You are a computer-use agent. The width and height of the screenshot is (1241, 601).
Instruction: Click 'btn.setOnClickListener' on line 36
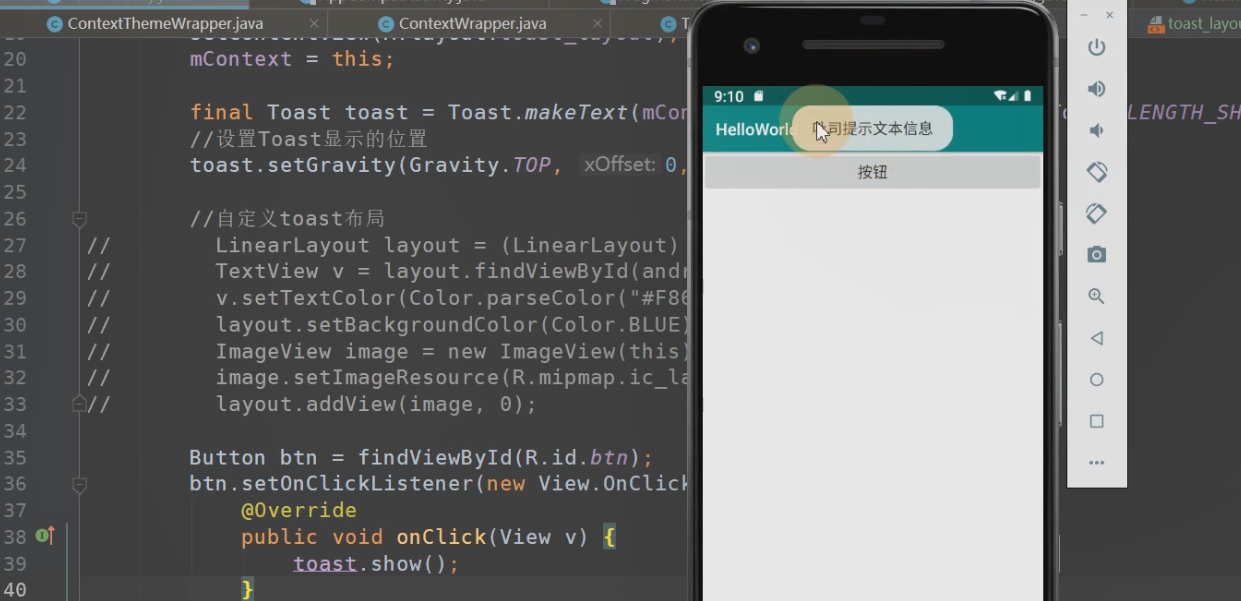(331, 484)
